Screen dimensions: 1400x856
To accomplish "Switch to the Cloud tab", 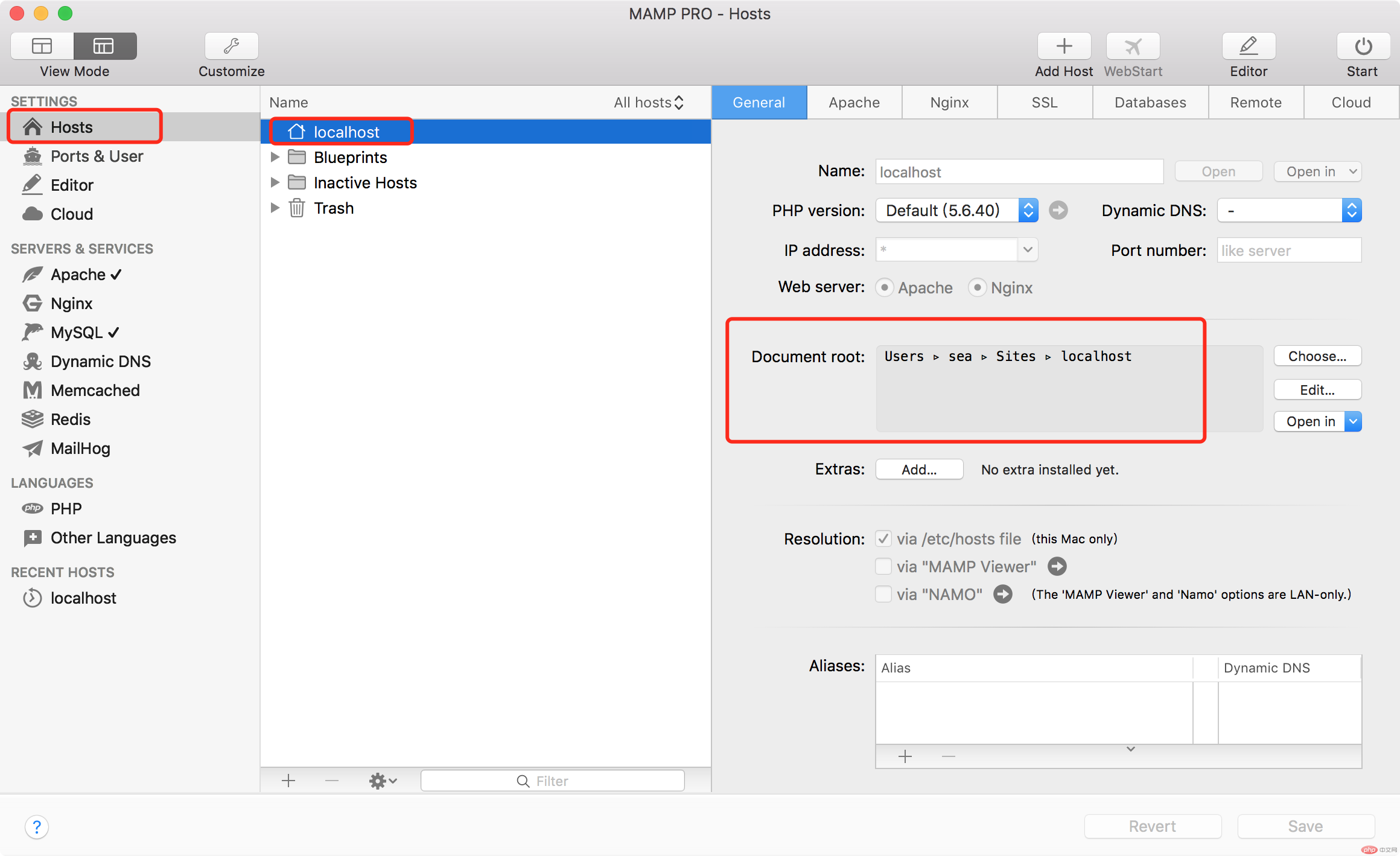I will pos(1352,103).
